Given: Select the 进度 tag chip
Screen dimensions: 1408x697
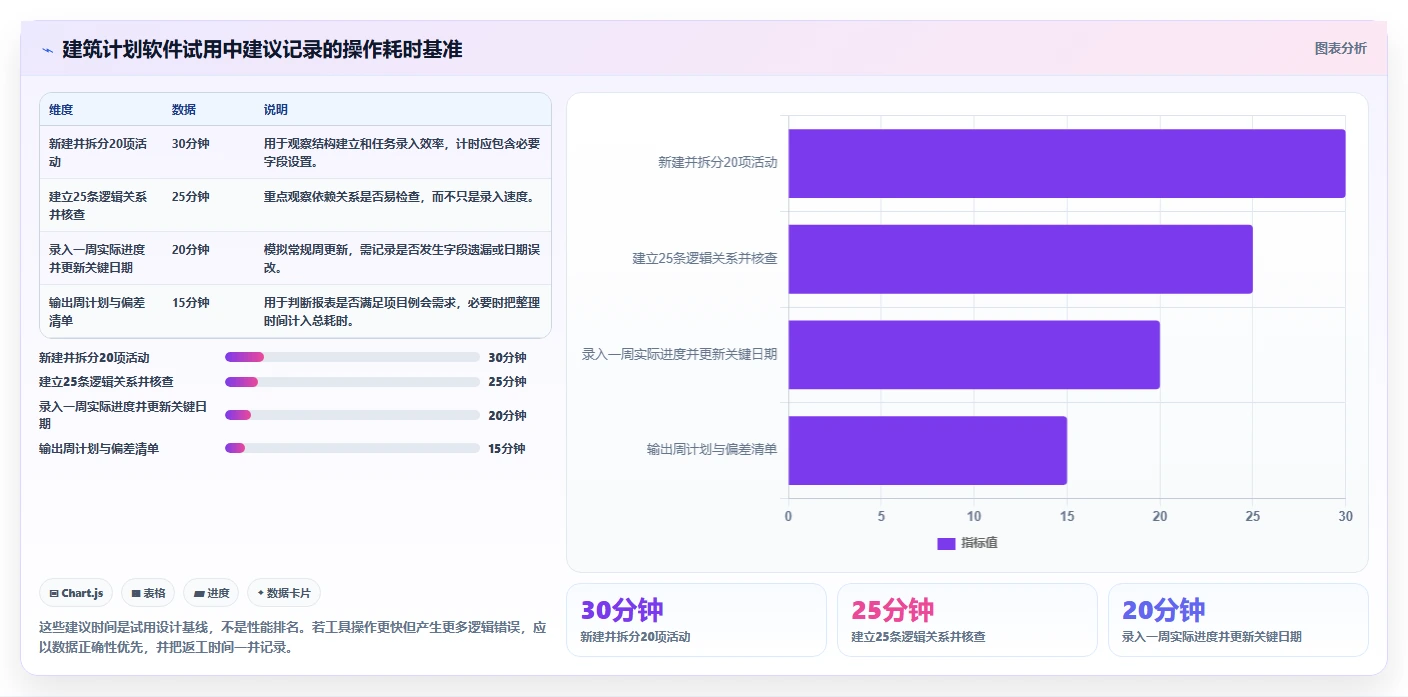Looking at the screenshot, I should (211, 593).
